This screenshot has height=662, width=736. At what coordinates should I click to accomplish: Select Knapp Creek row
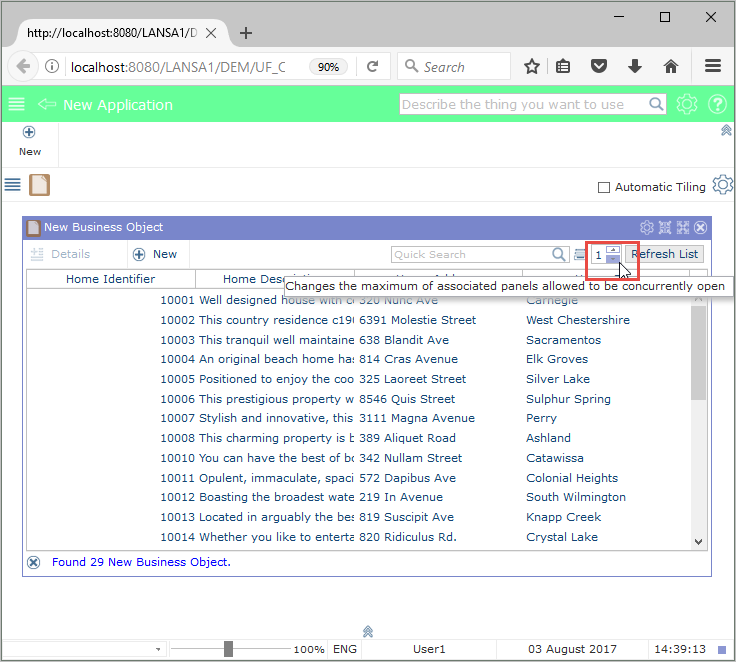point(359,517)
